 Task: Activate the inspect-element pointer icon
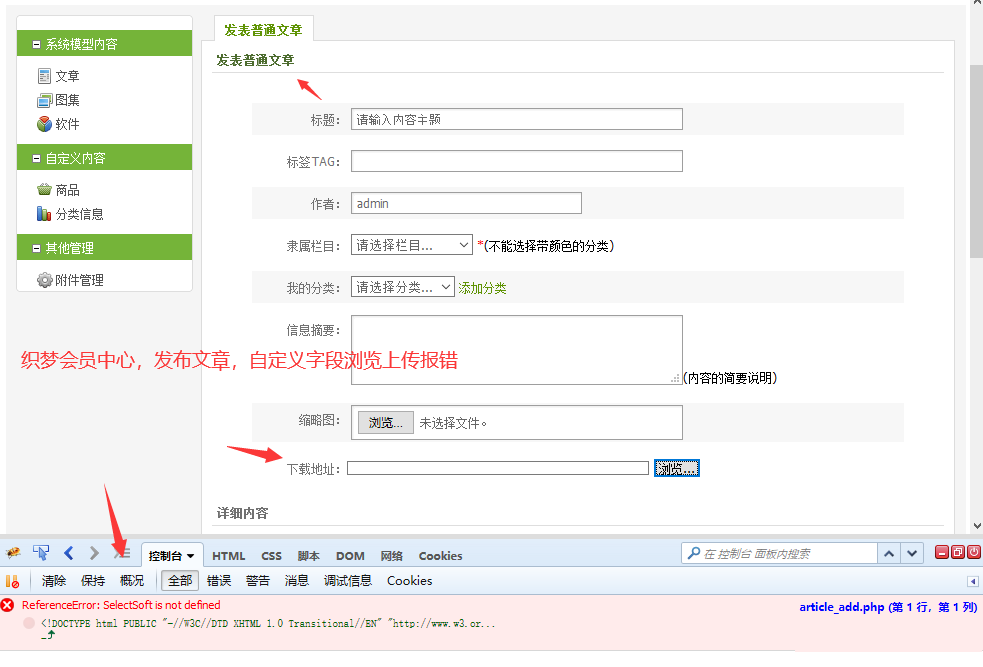pos(40,552)
